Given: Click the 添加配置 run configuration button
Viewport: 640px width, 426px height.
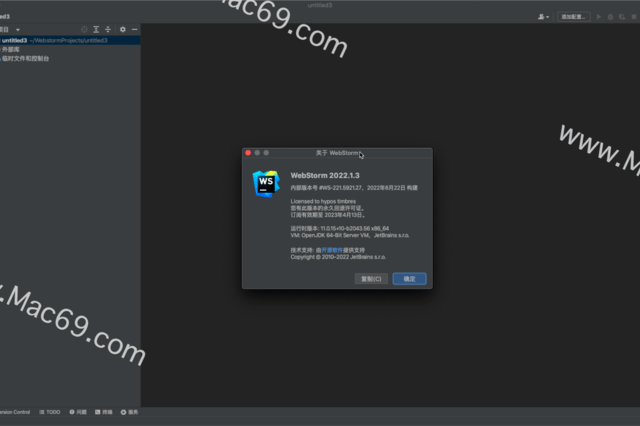Looking at the screenshot, I should (x=573, y=17).
